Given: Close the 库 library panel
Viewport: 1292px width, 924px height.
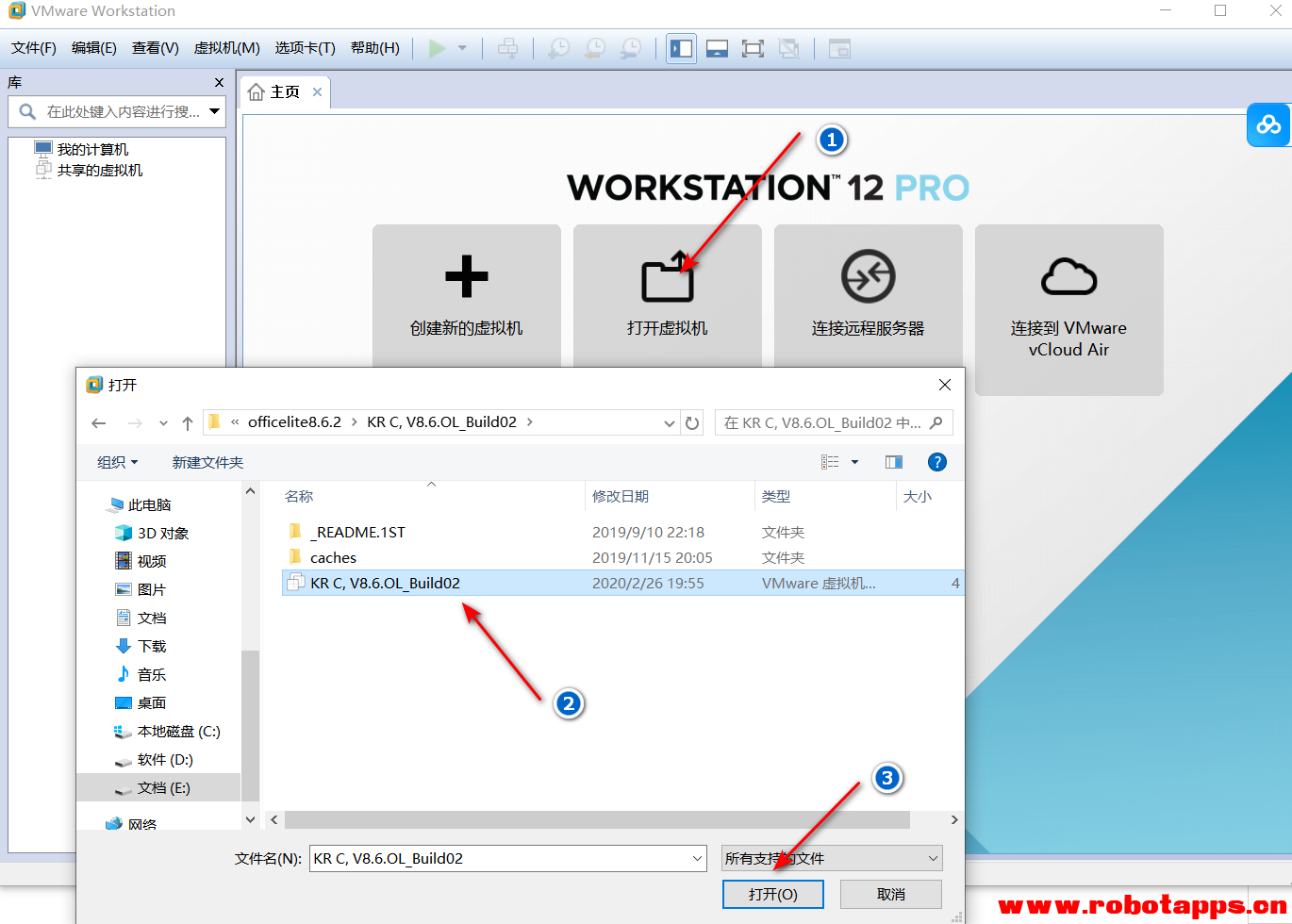Looking at the screenshot, I should click(x=219, y=83).
